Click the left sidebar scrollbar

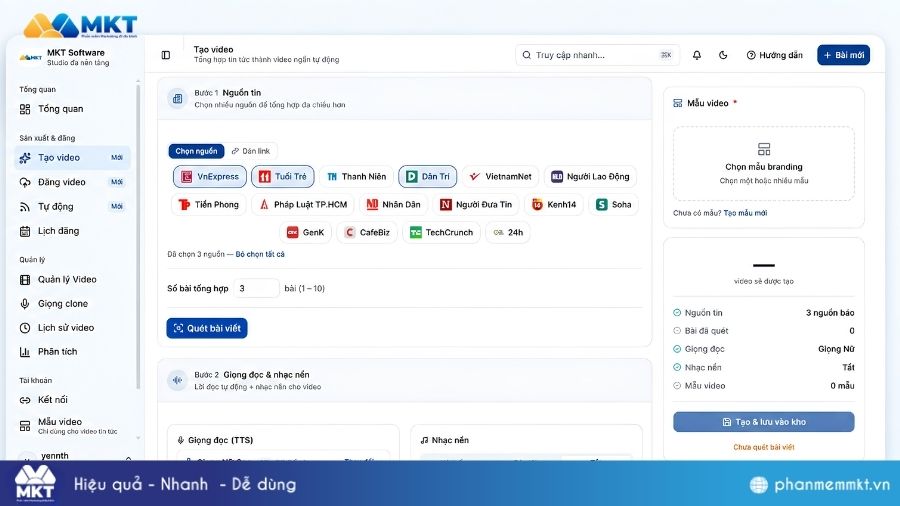click(x=138, y=235)
